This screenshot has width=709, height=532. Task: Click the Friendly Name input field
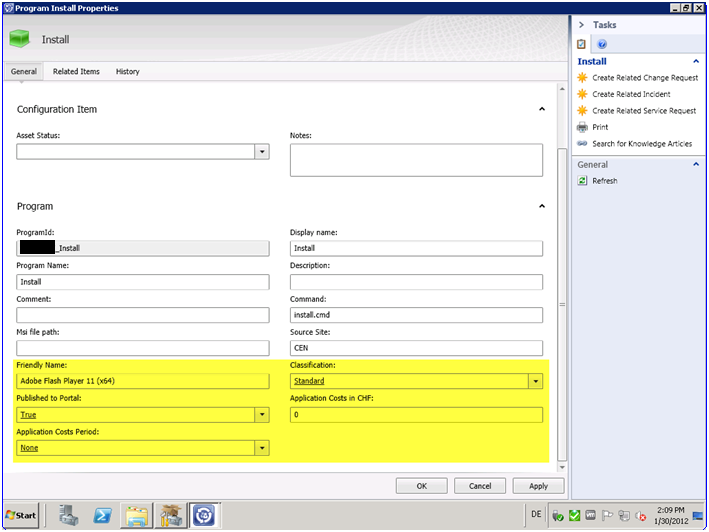click(x=143, y=381)
